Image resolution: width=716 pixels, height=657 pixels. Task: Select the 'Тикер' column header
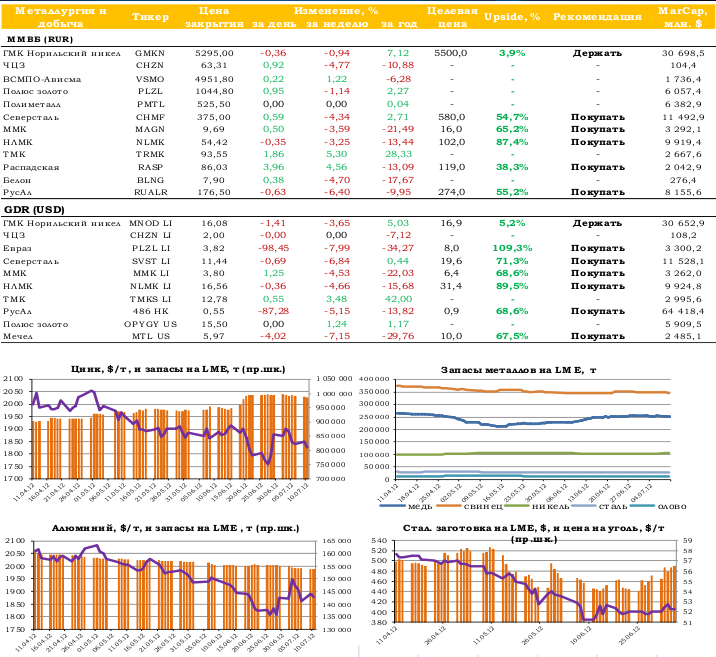tap(150, 17)
